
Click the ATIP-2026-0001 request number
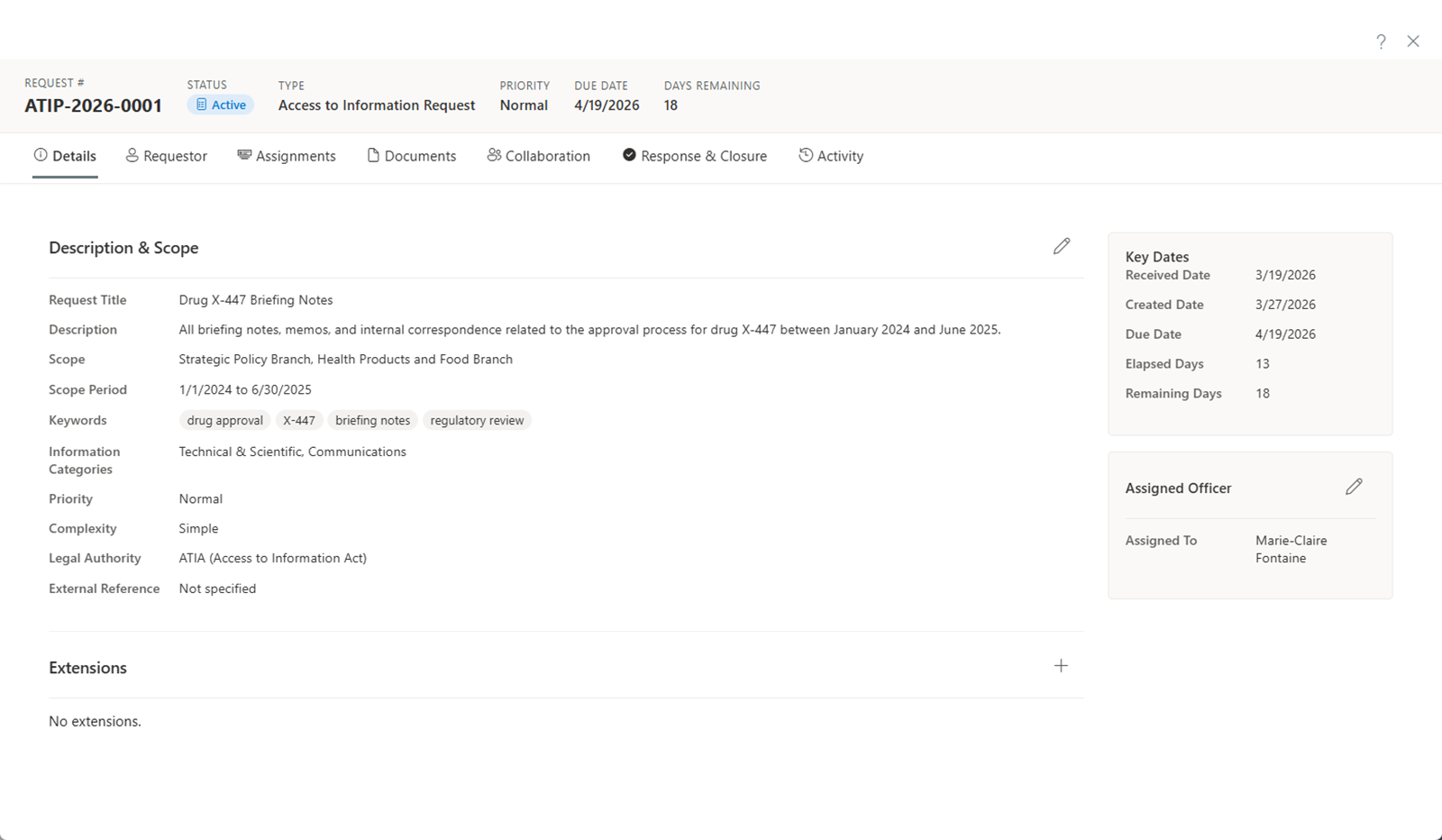[x=93, y=105]
